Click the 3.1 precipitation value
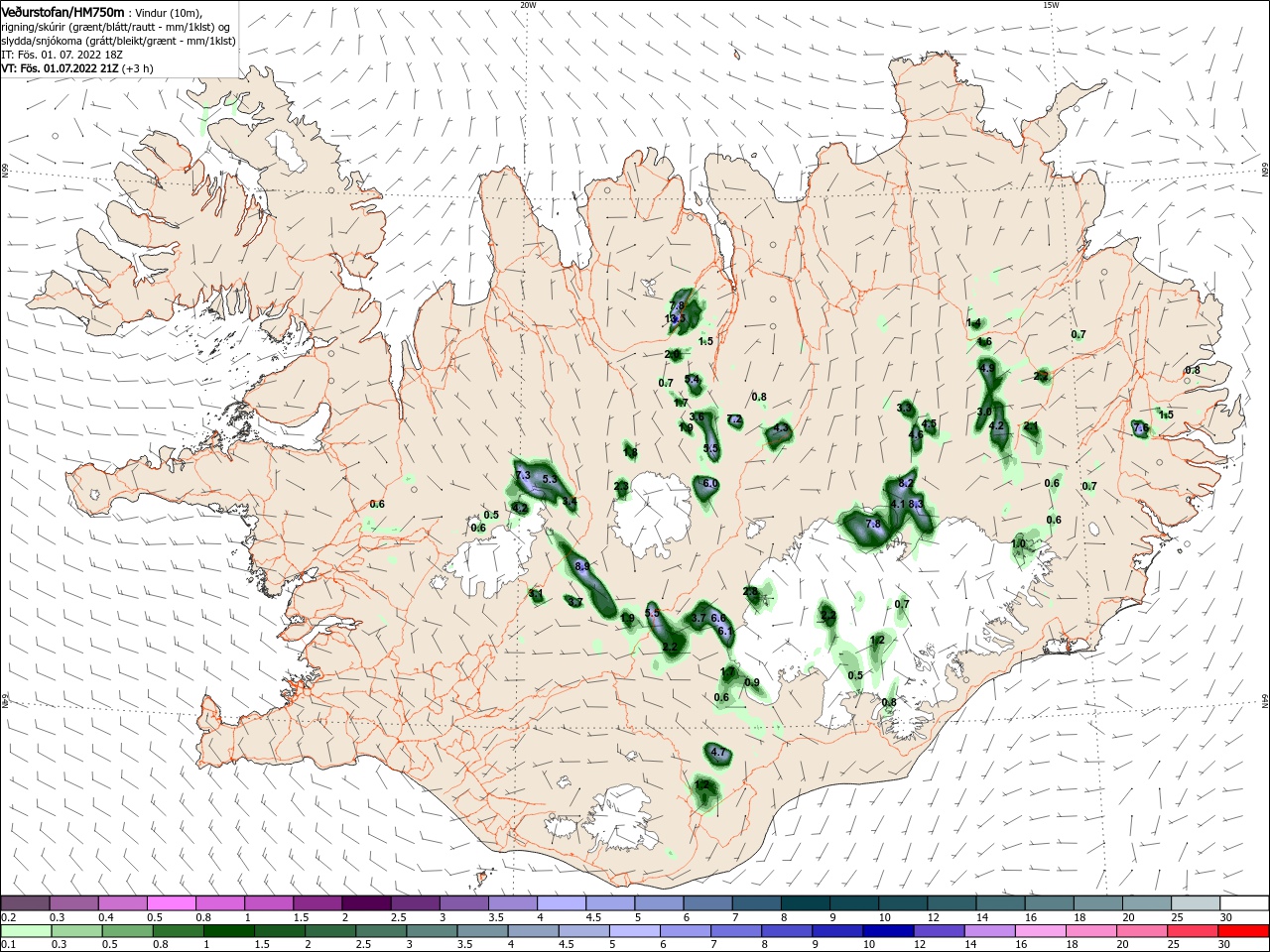Screen dimensions: 1270x952 [x=536, y=594]
